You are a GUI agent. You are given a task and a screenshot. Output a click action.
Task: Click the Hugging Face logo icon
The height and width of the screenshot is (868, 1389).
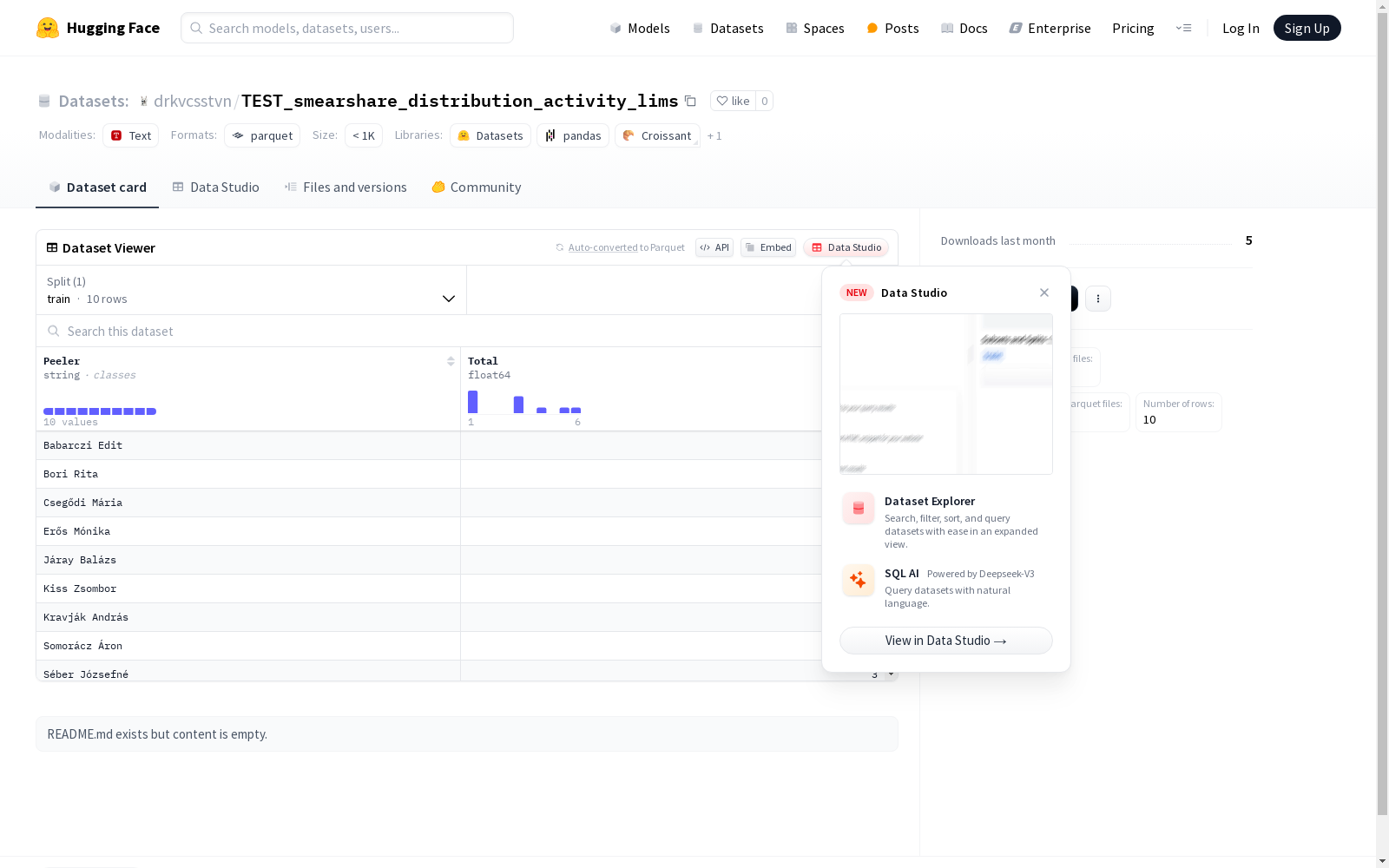point(48,28)
